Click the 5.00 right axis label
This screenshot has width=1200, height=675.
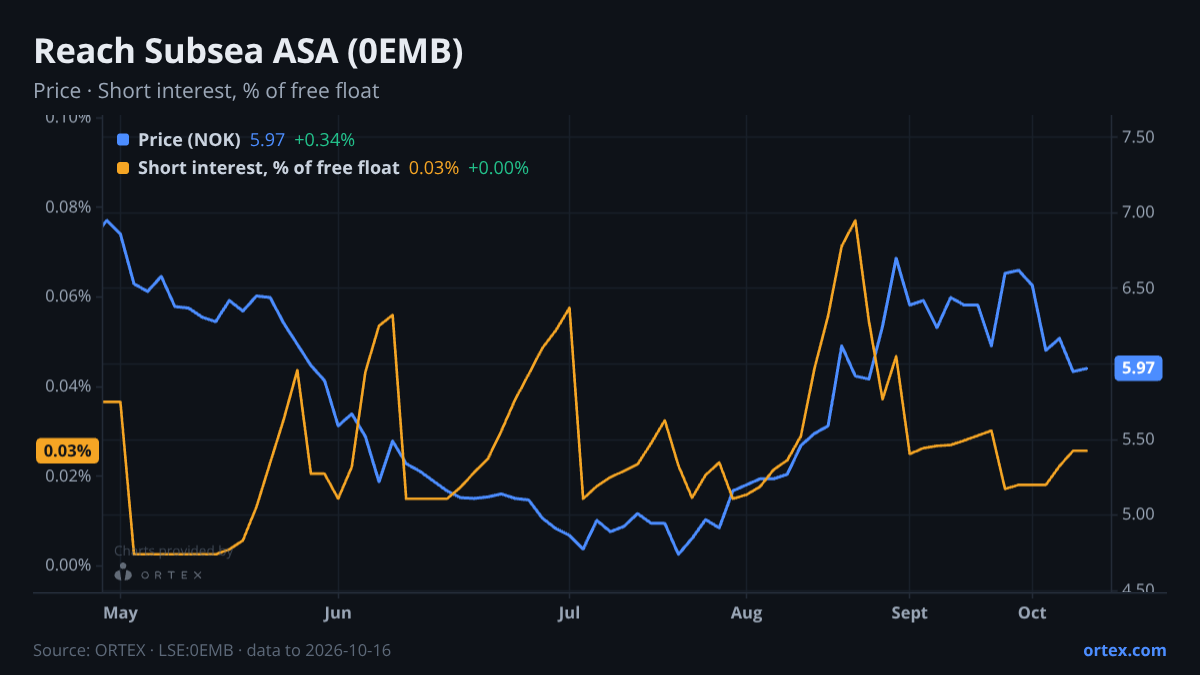coord(1139,514)
